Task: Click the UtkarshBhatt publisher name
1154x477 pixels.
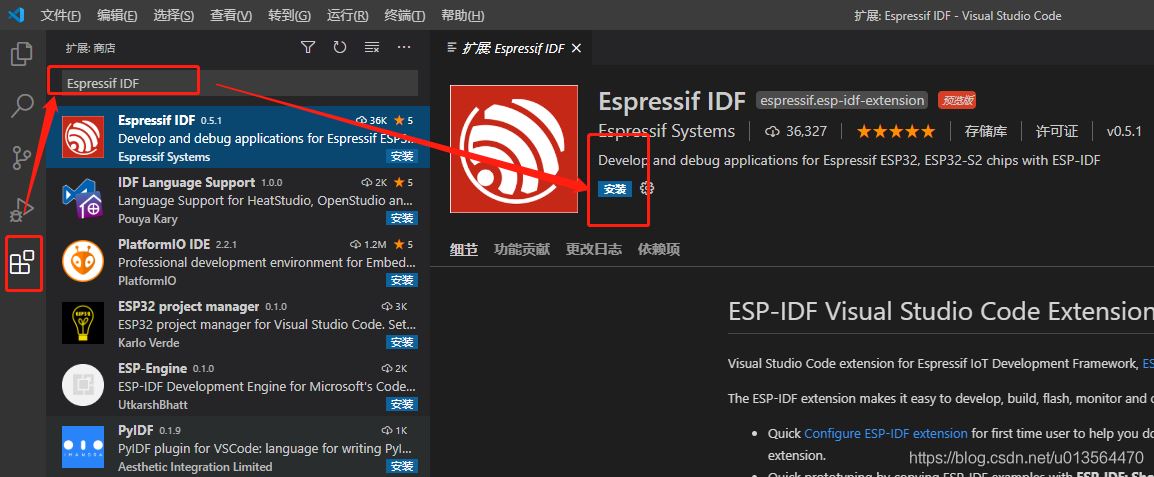Action: click(152, 404)
